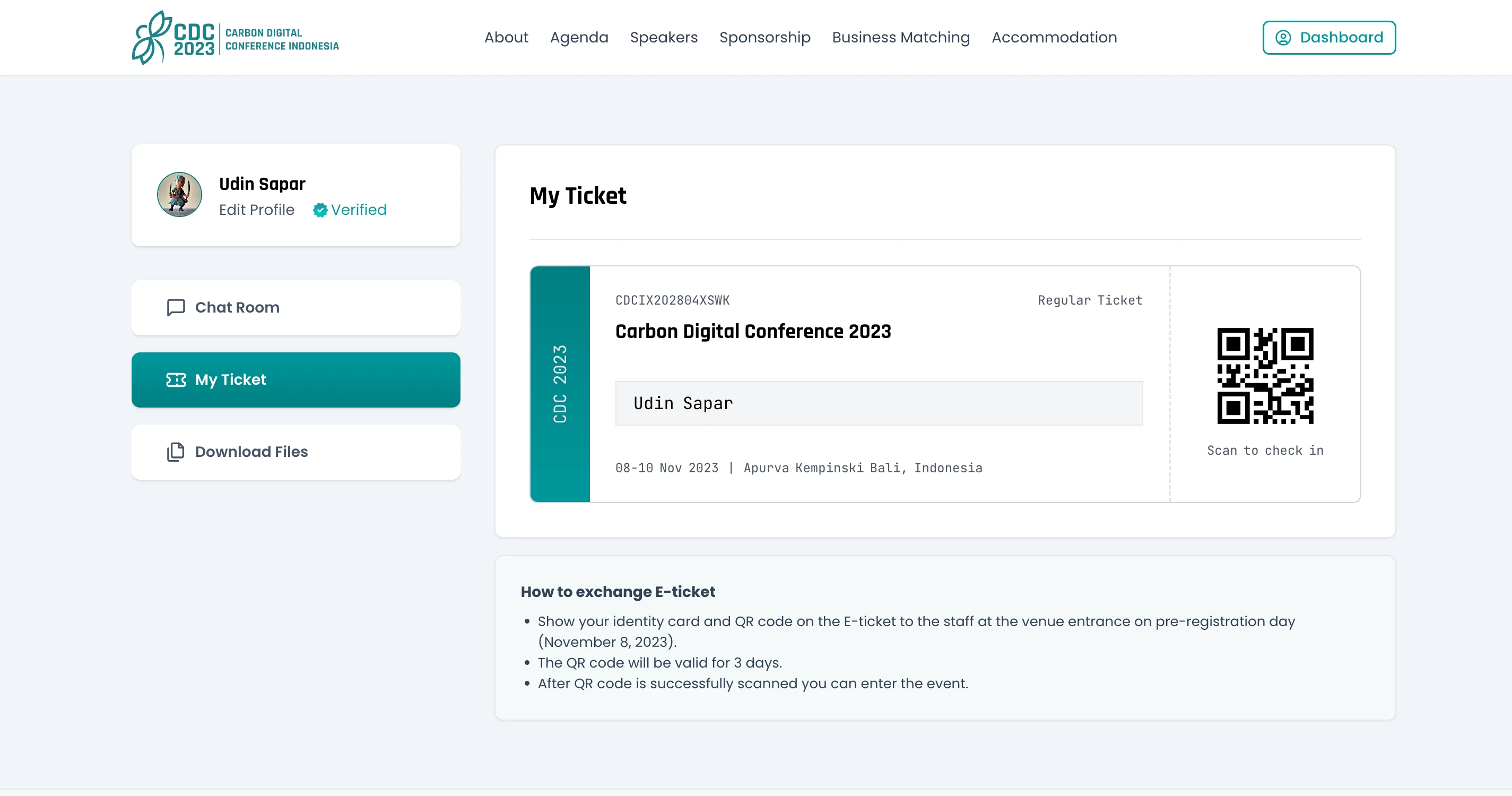
Task: Click the Edit Profile link
Action: [x=256, y=210]
